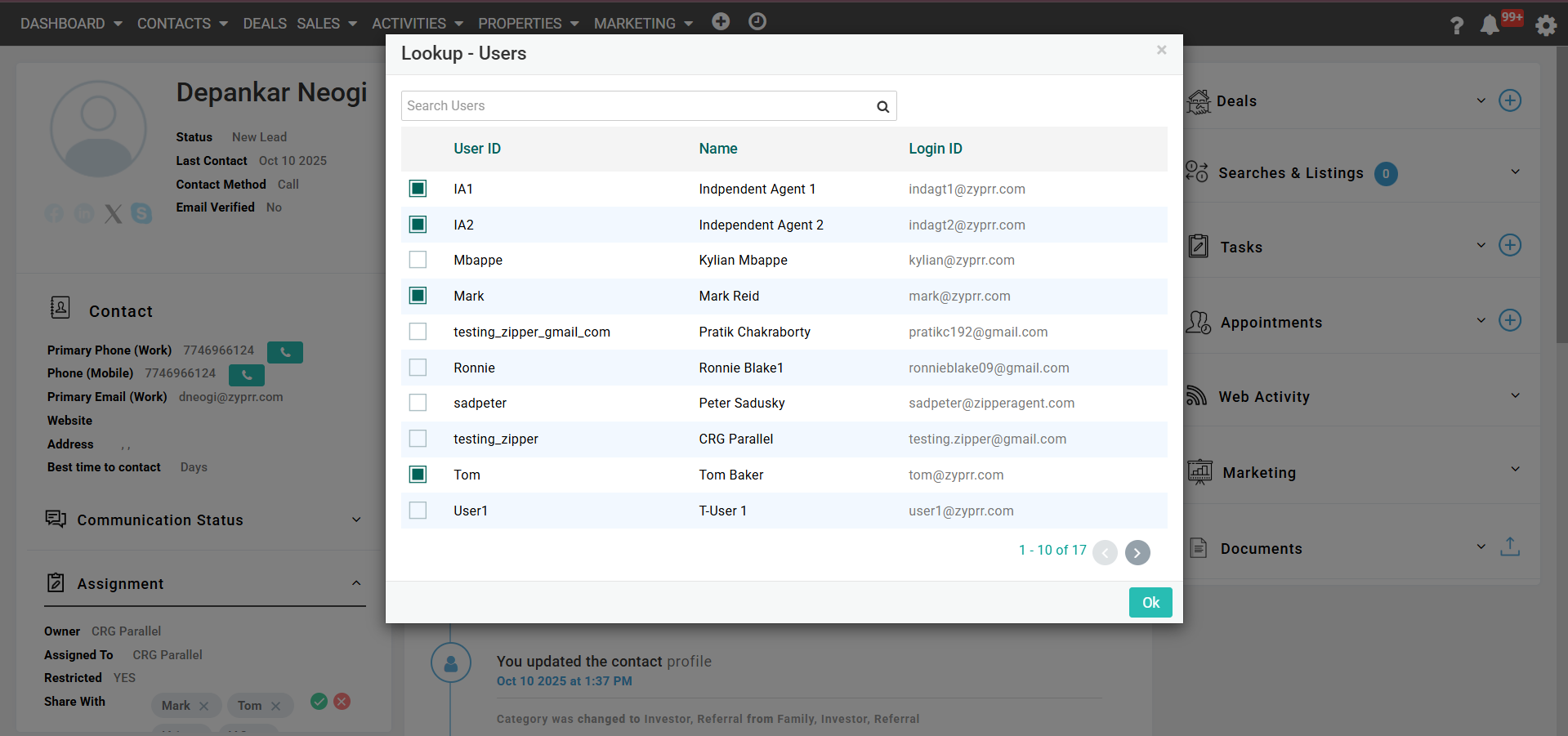Expand the Communication Status section
This screenshot has width=1568, height=736.
pos(356,520)
